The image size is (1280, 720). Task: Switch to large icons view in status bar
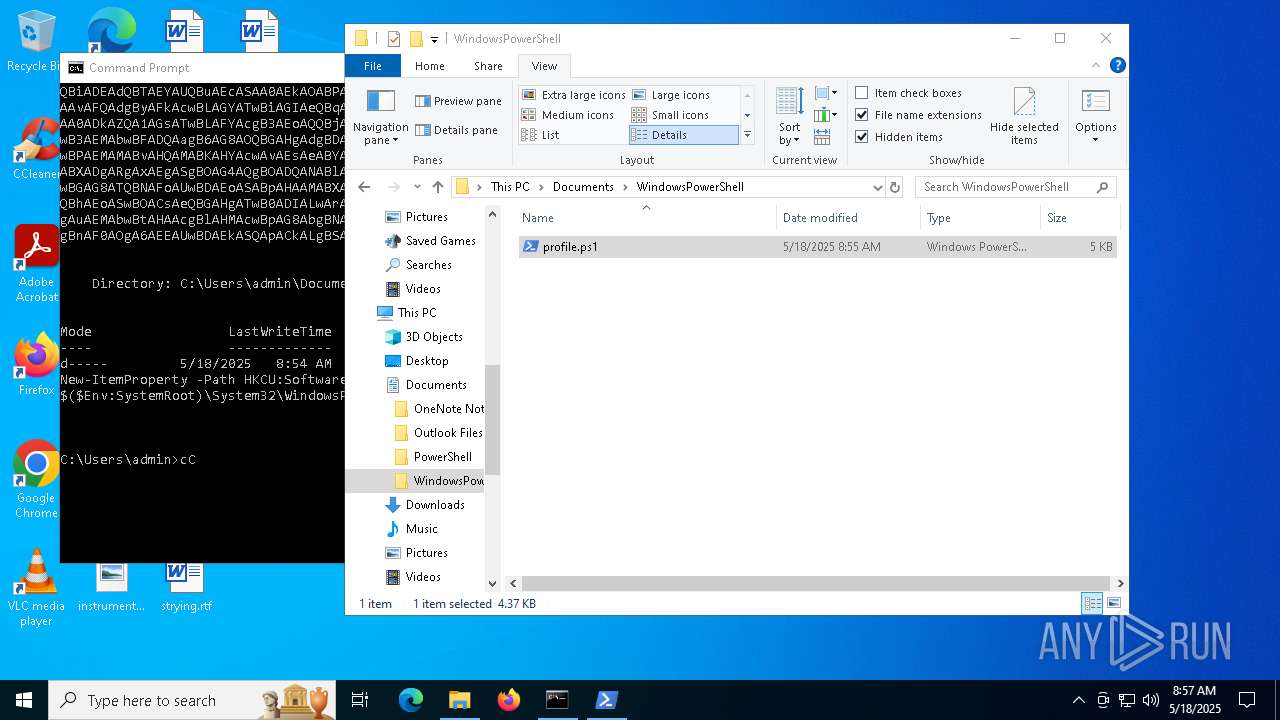[x=1114, y=603]
